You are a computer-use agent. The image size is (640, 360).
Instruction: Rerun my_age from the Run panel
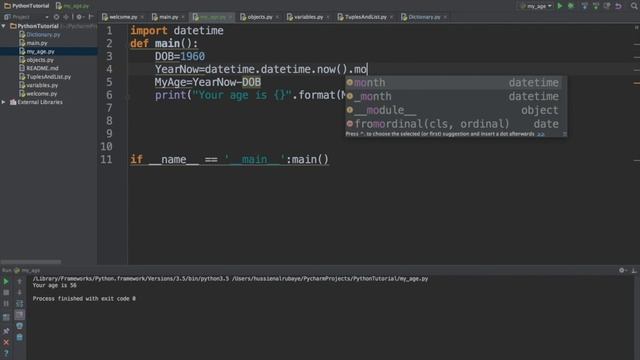click(6, 282)
